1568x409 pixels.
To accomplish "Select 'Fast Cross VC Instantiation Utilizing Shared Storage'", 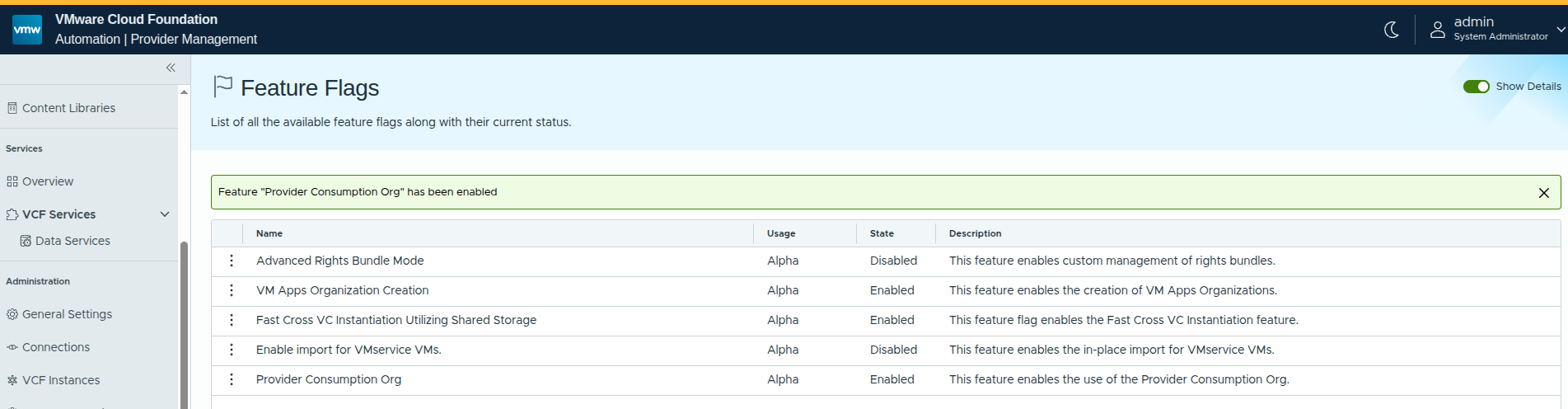I will [396, 320].
